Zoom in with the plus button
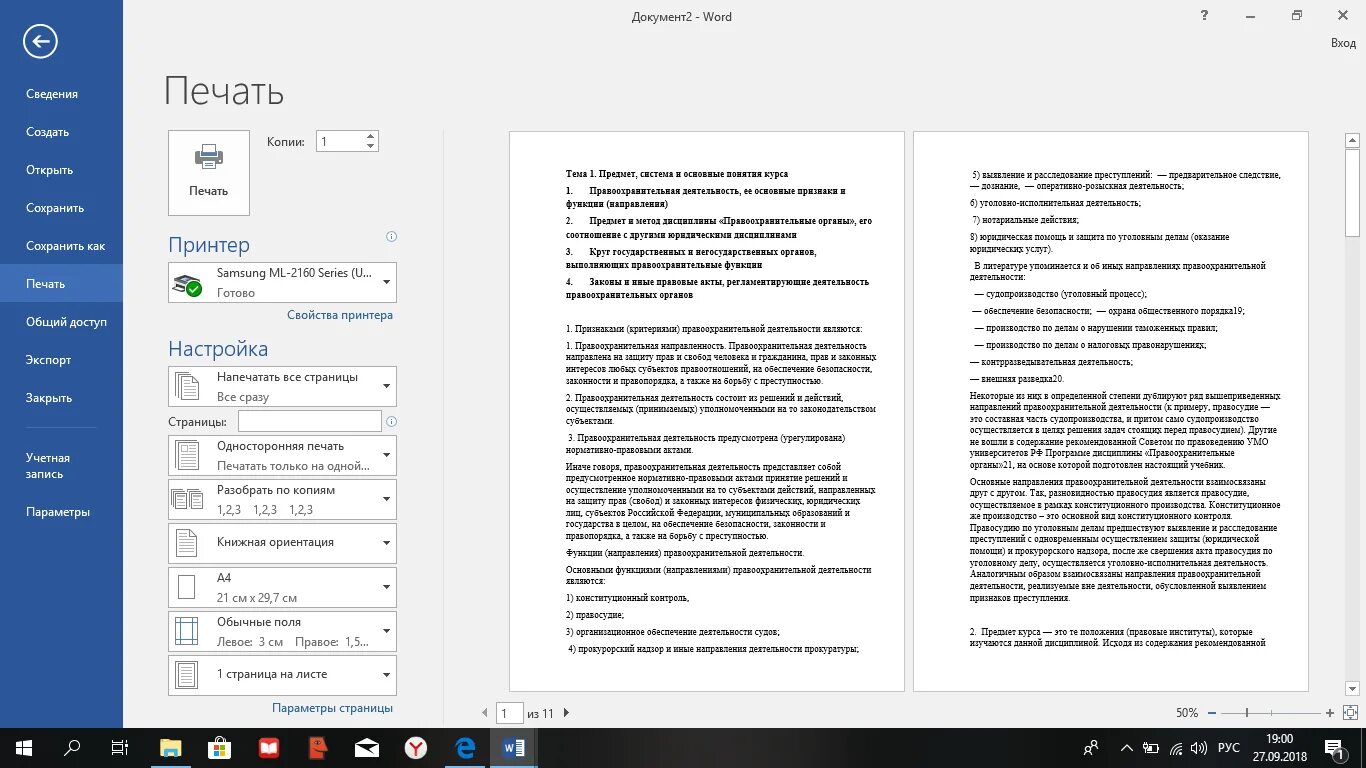 coord(1330,713)
